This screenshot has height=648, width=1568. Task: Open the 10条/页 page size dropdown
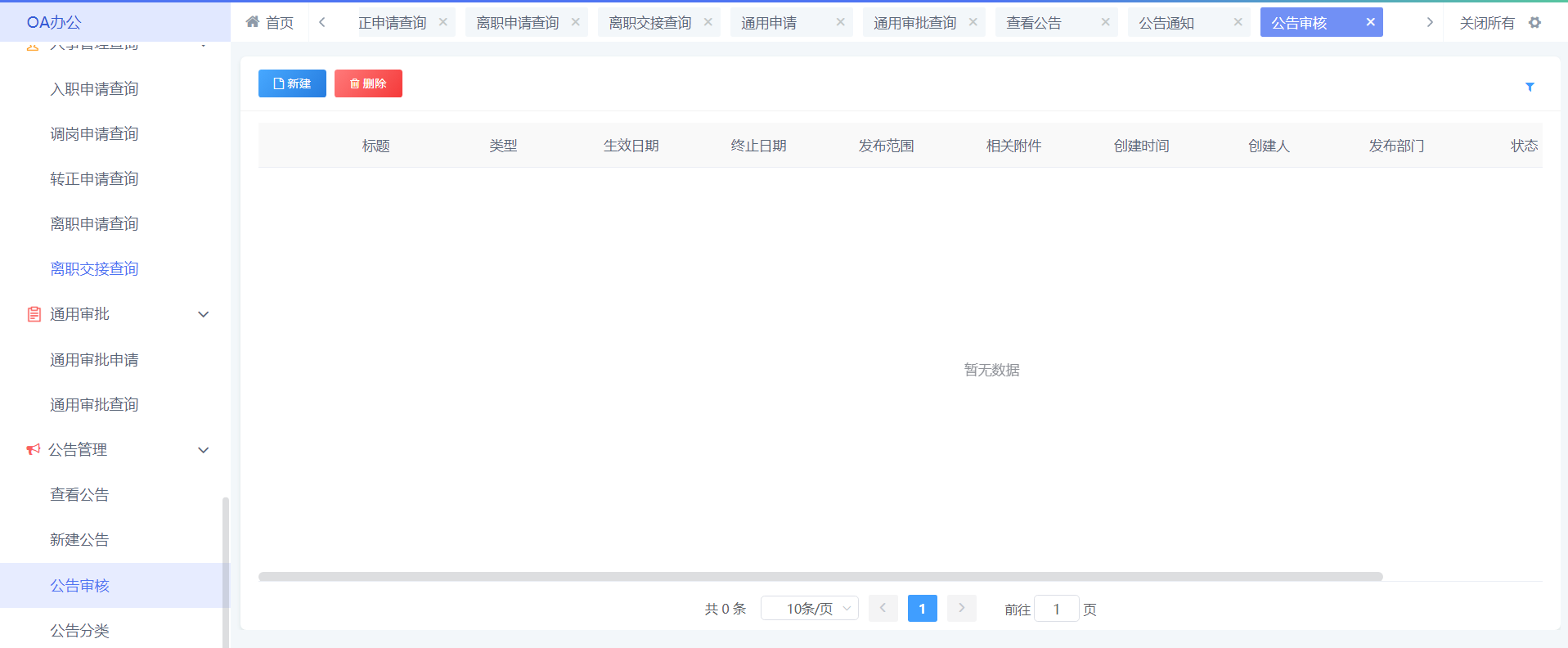pos(809,609)
